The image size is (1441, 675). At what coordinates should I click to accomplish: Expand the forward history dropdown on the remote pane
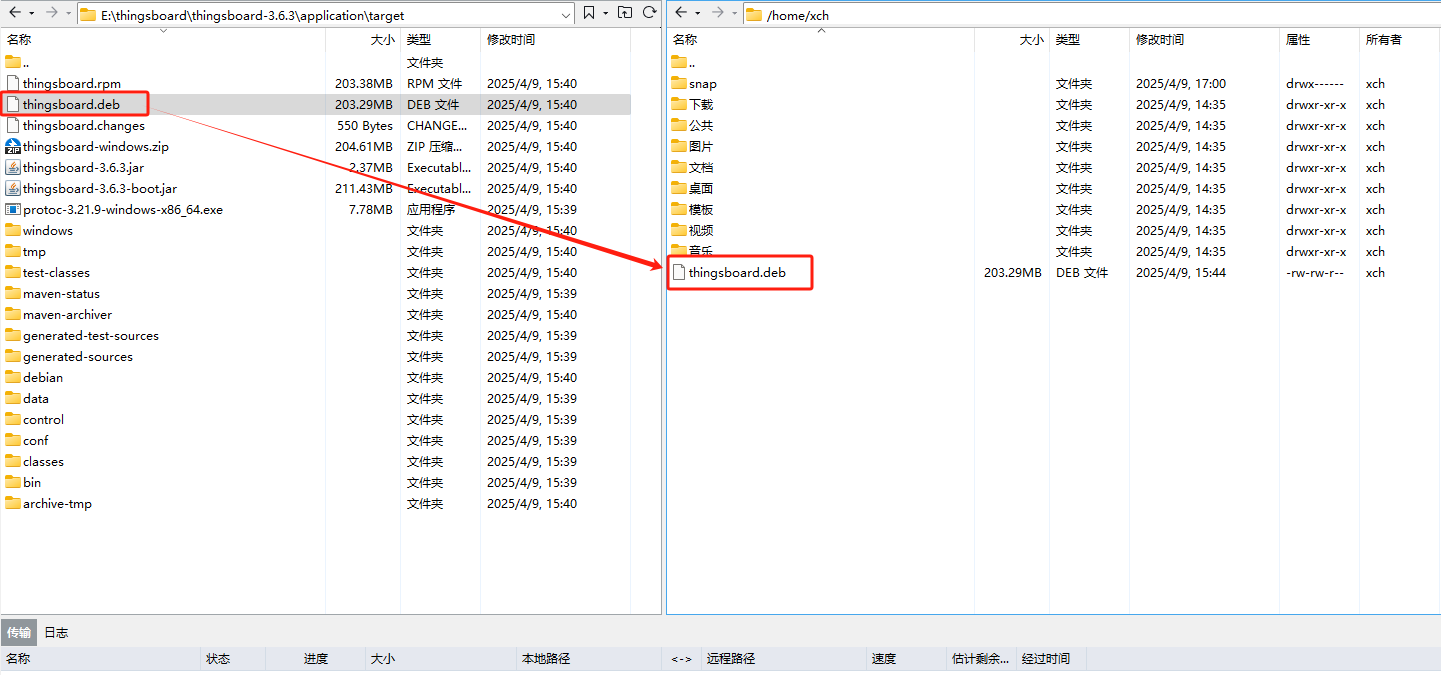(733, 14)
